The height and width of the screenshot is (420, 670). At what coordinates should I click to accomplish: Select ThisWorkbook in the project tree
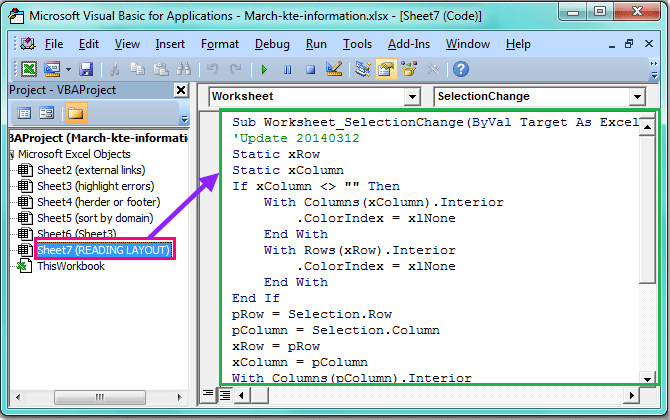[x=70, y=266]
